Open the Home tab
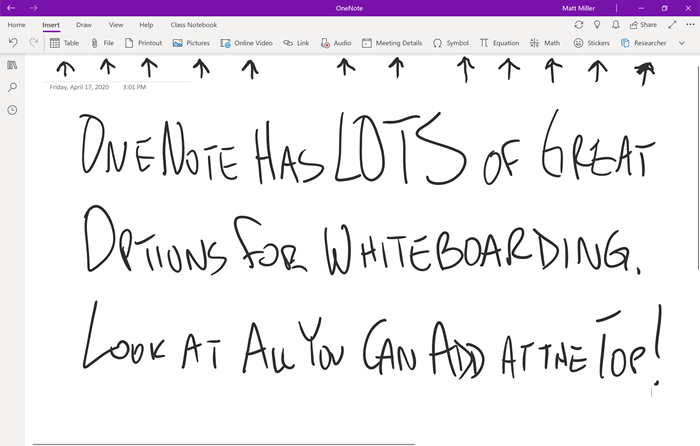 coord(17,25)
